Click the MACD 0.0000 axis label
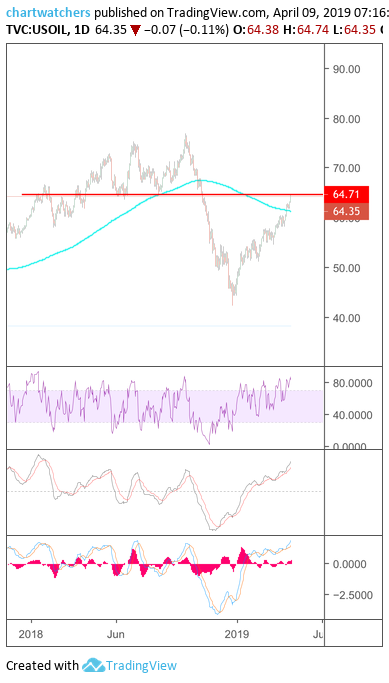The height and width of the screenshot is (683, 389). coord(352,564)
